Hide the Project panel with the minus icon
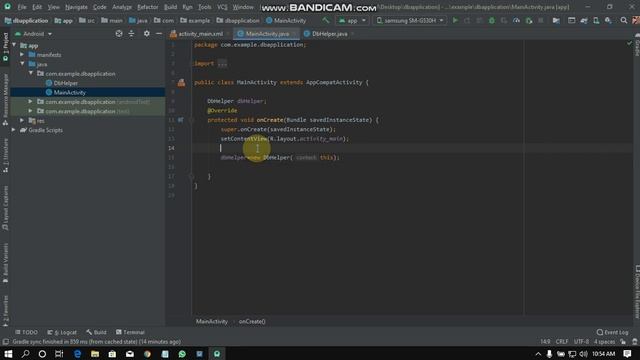Screen dimensions: 640x360 coord(159,34)
